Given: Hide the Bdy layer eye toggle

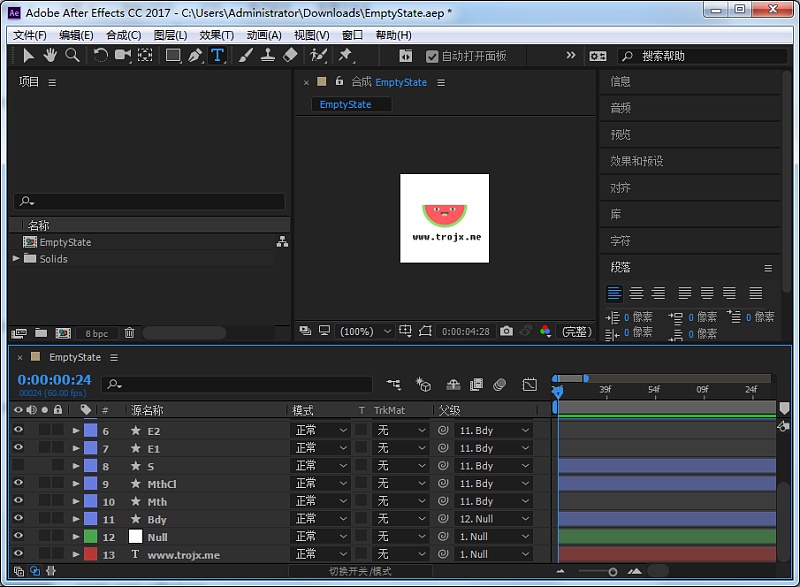Looking at the screenshot, I should pyautogui.click(x=18, y=518).
